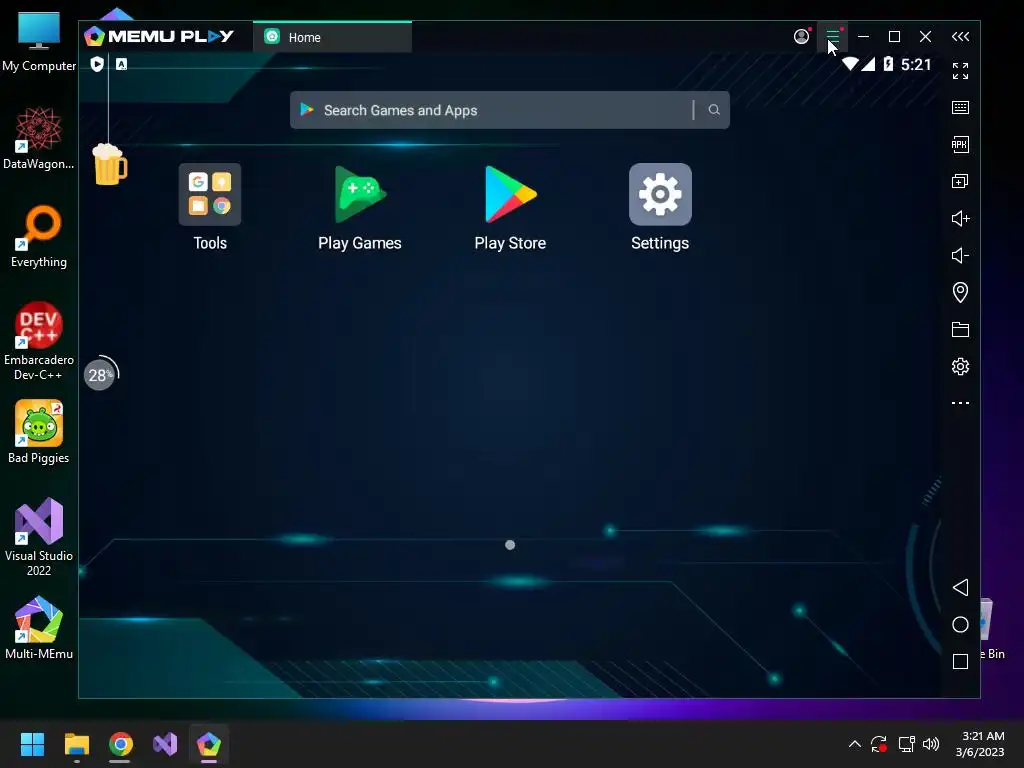Click the MEmu account profile icon
The width and height of the screenshot is (1024, 768).
[801, 37]
